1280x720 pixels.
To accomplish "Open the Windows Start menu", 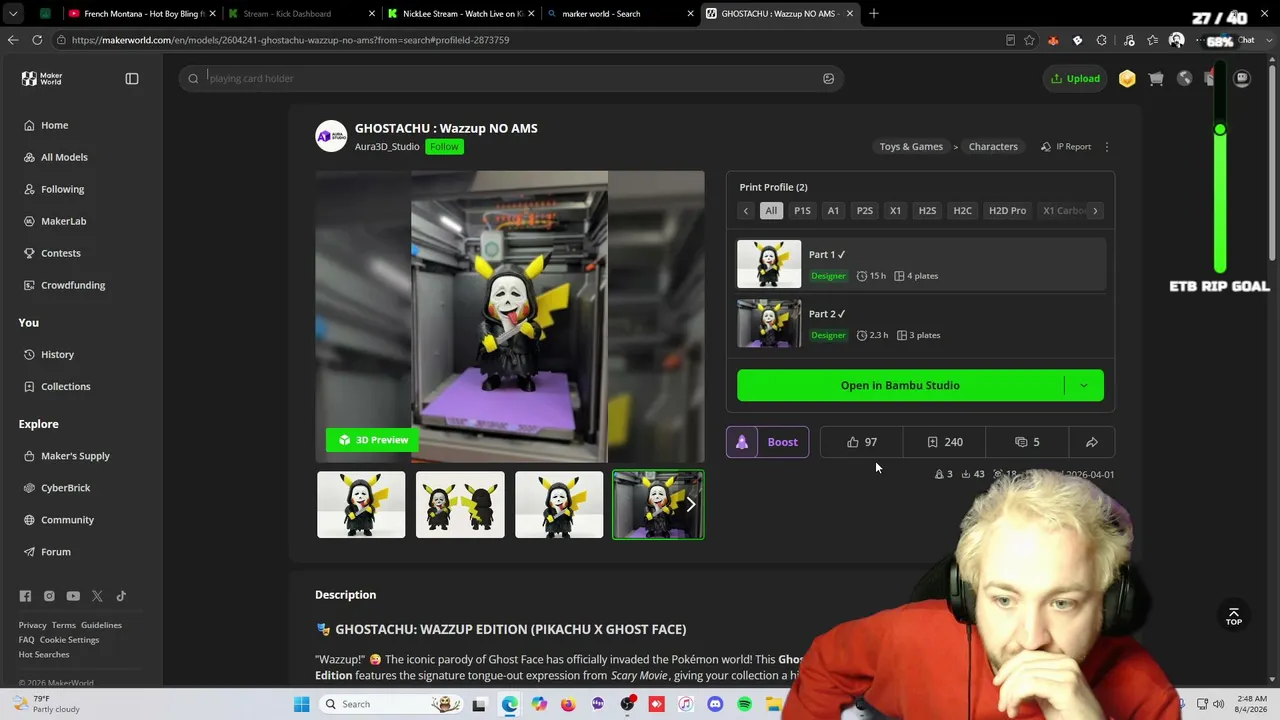I will tap(301, 704).
